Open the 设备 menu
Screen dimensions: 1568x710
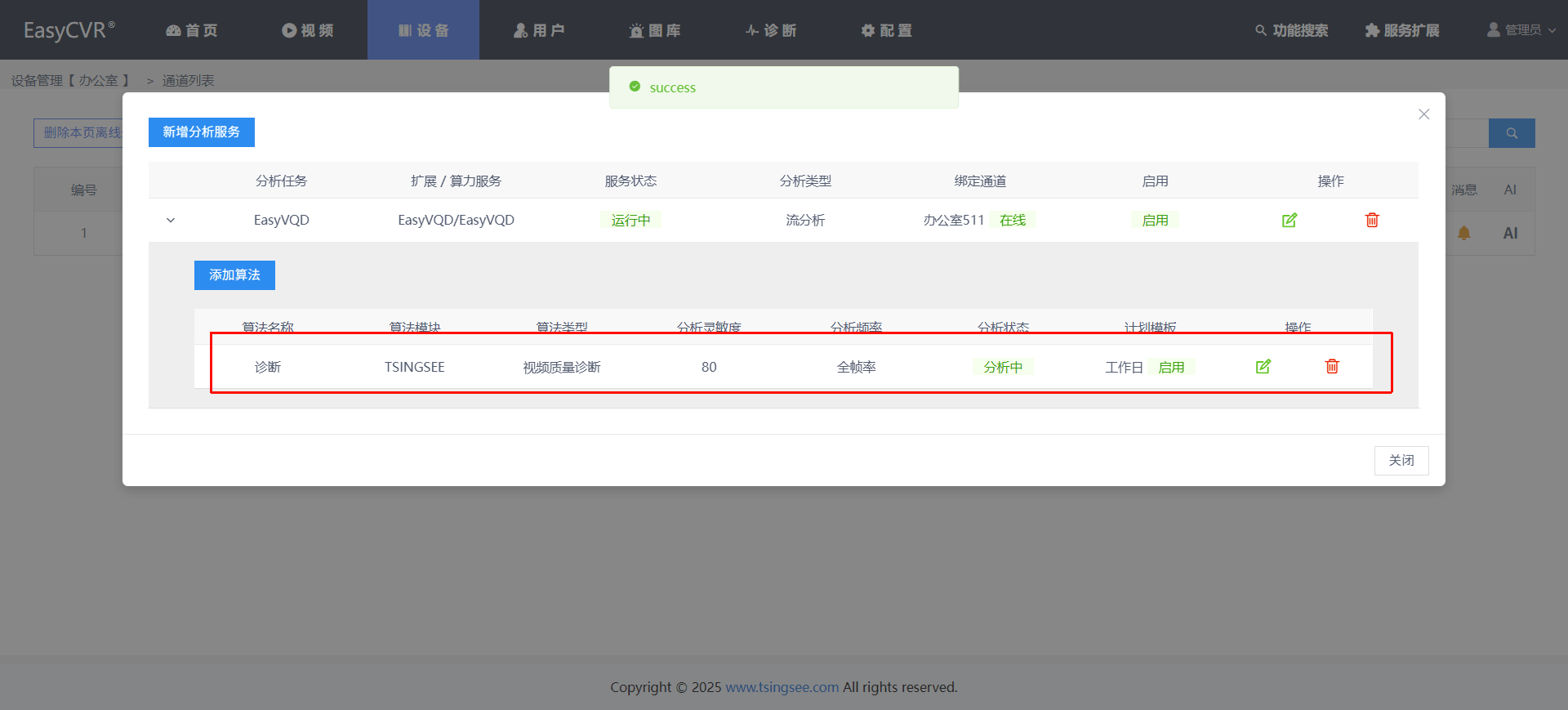click(423, 30)
